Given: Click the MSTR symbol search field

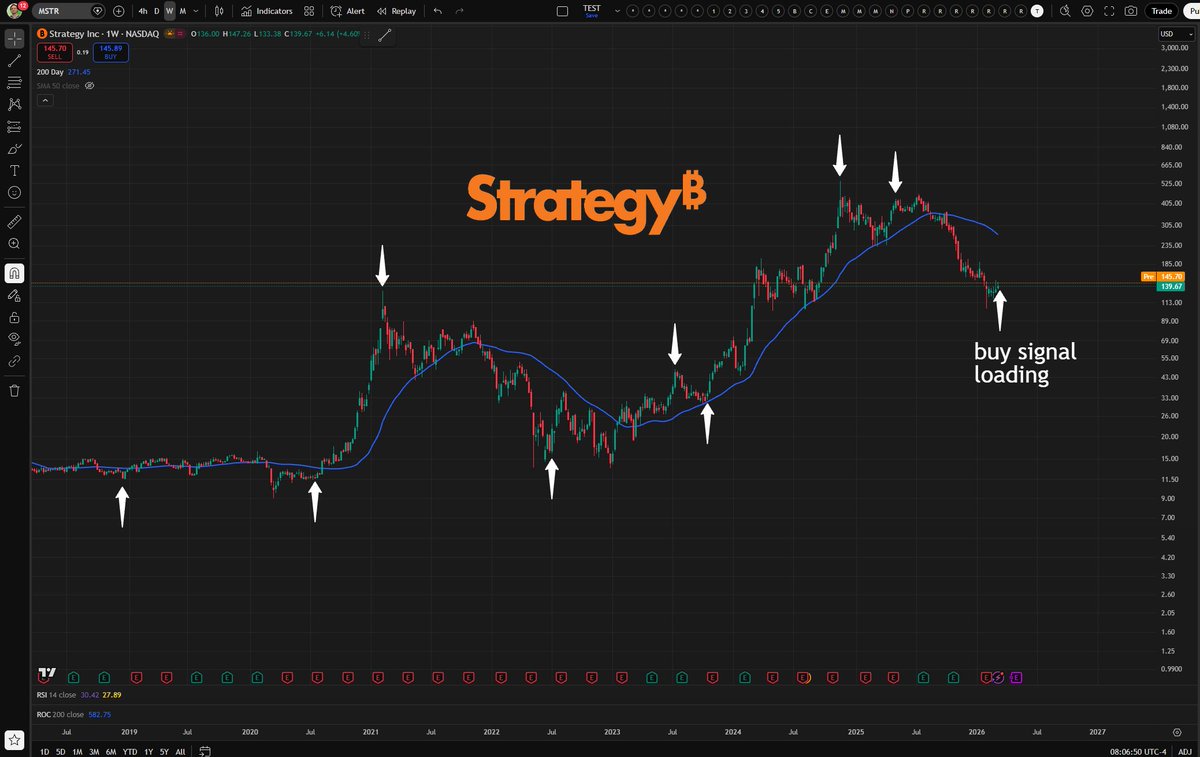Looking at the screenshot, I should point(69,11).
